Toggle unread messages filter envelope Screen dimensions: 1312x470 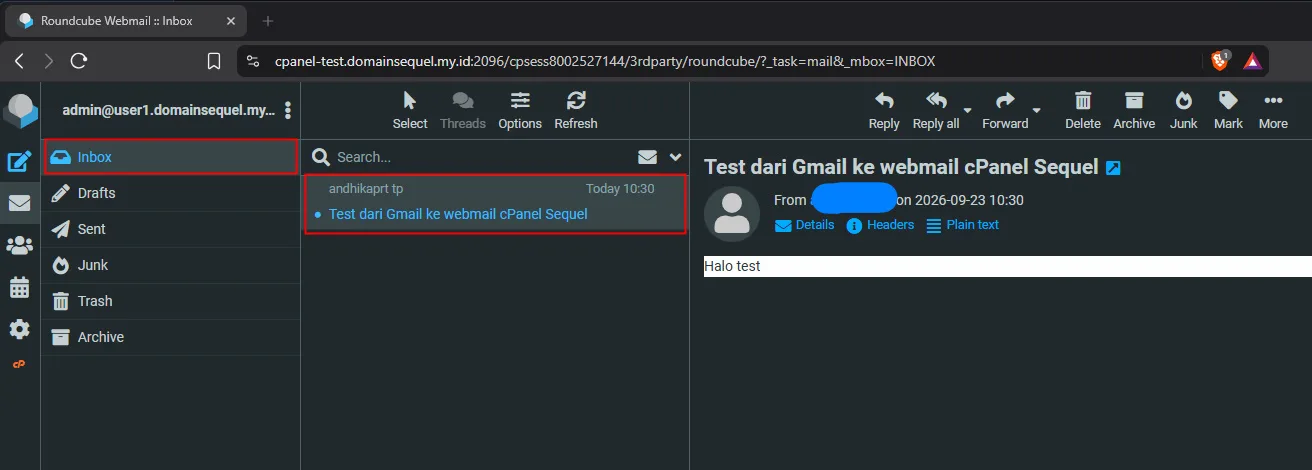point(648,157)
